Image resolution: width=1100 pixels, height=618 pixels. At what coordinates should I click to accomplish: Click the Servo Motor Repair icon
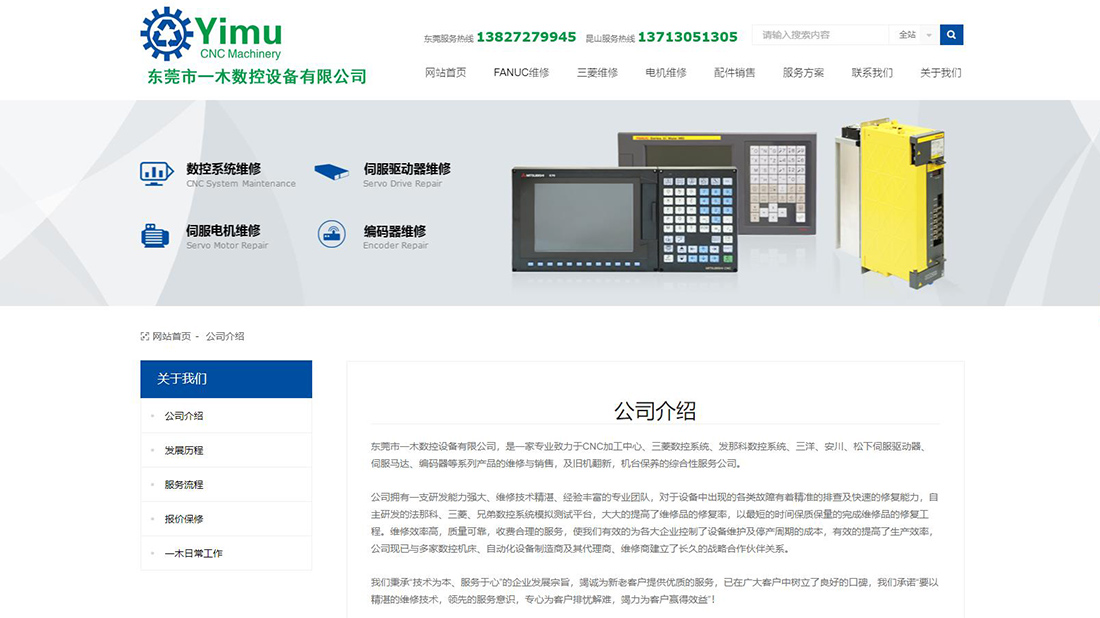(155, 235)
